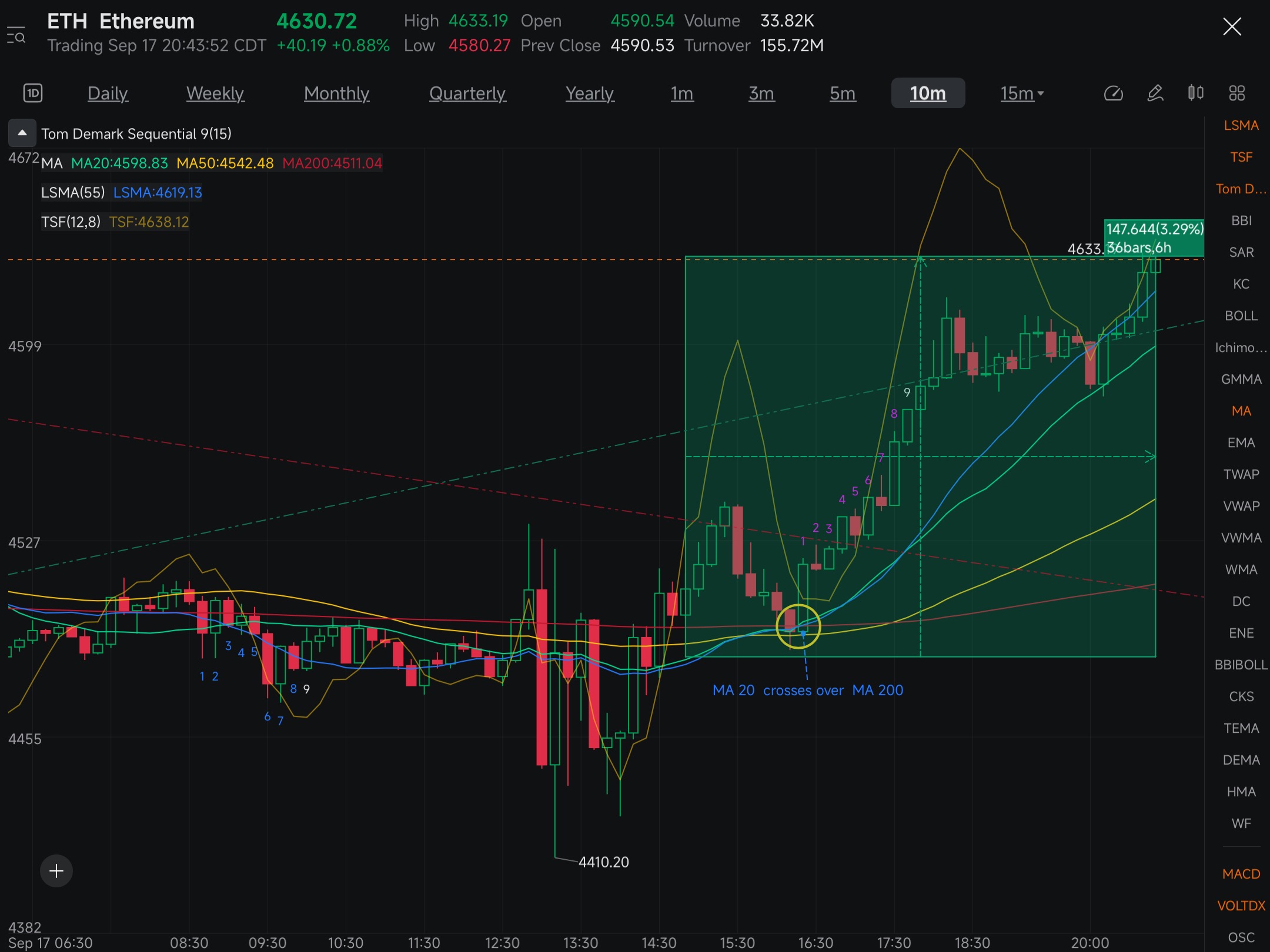Toggle the LSMA indicator on sidebar
The height and width of the screenshot is (952, 1270).
point(1241,125)
